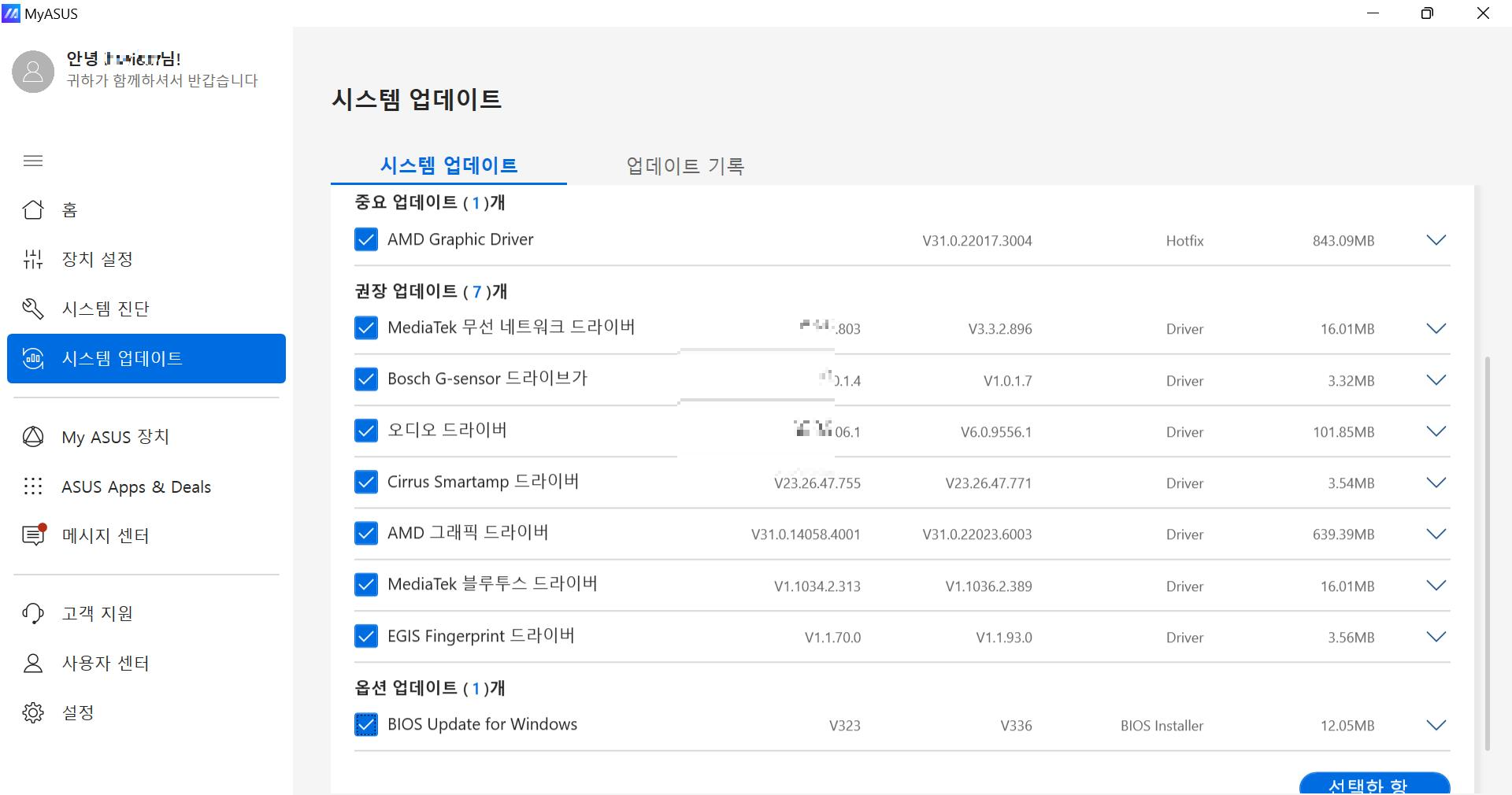Image resolution: width=1512 pixels, height=795 pixels.
Task: Expand BIOS Update for Windows details
Action: point(1436,725)
